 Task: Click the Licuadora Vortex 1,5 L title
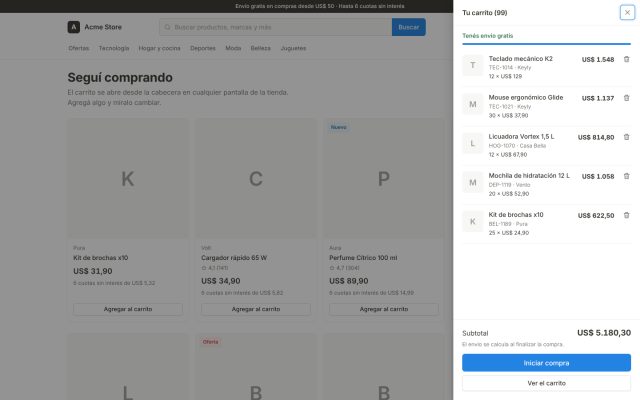[521, 137]
